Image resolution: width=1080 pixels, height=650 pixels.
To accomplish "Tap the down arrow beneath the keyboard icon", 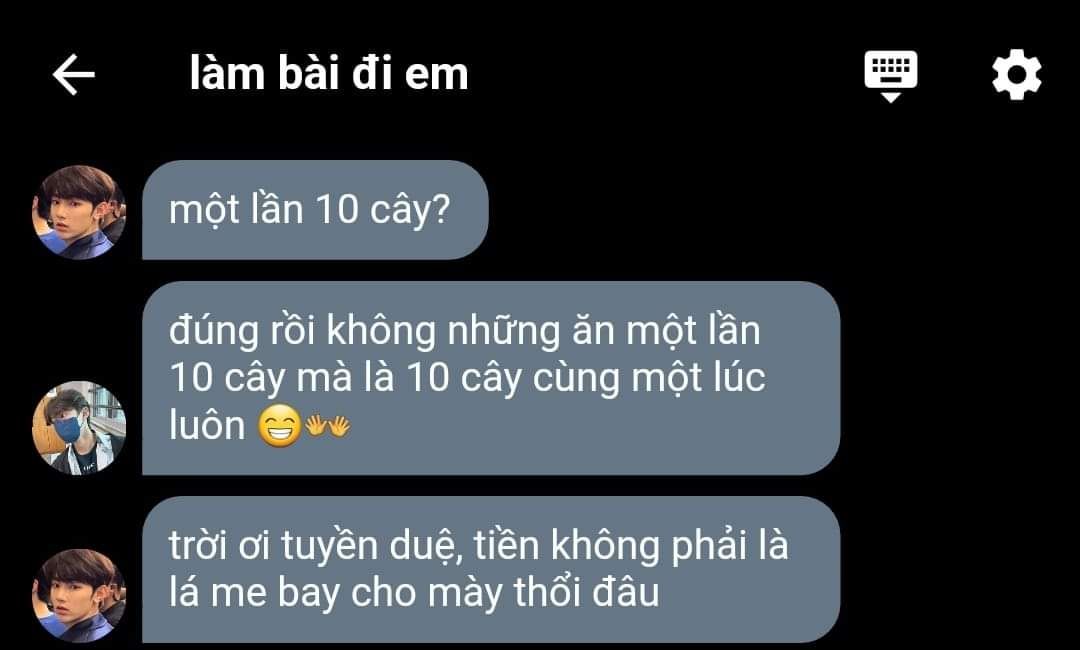I will [x=891, y=98].
